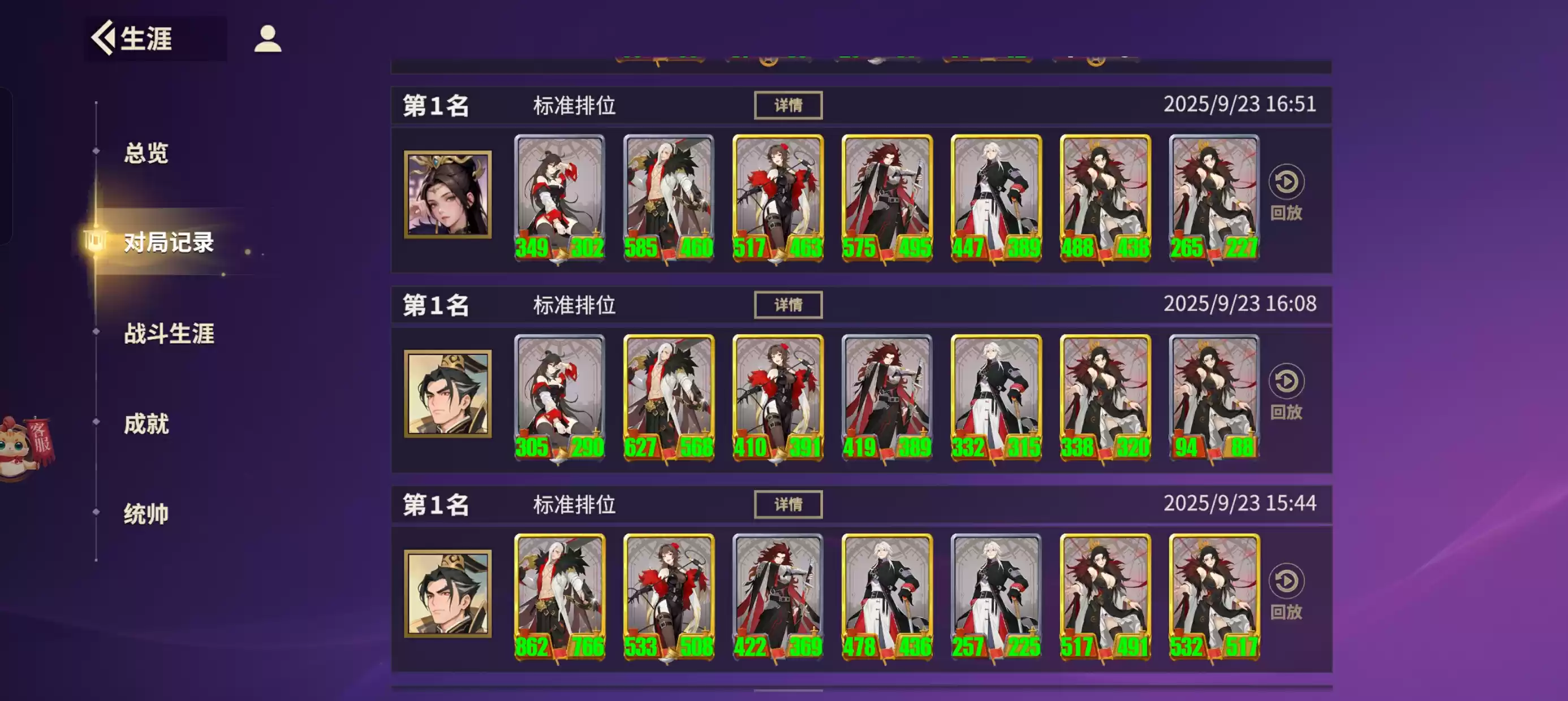Viewport: 1568px width, 701px height.
Task: Switch to the 战斗生涯 tab
Action: (x=169, y=334)
